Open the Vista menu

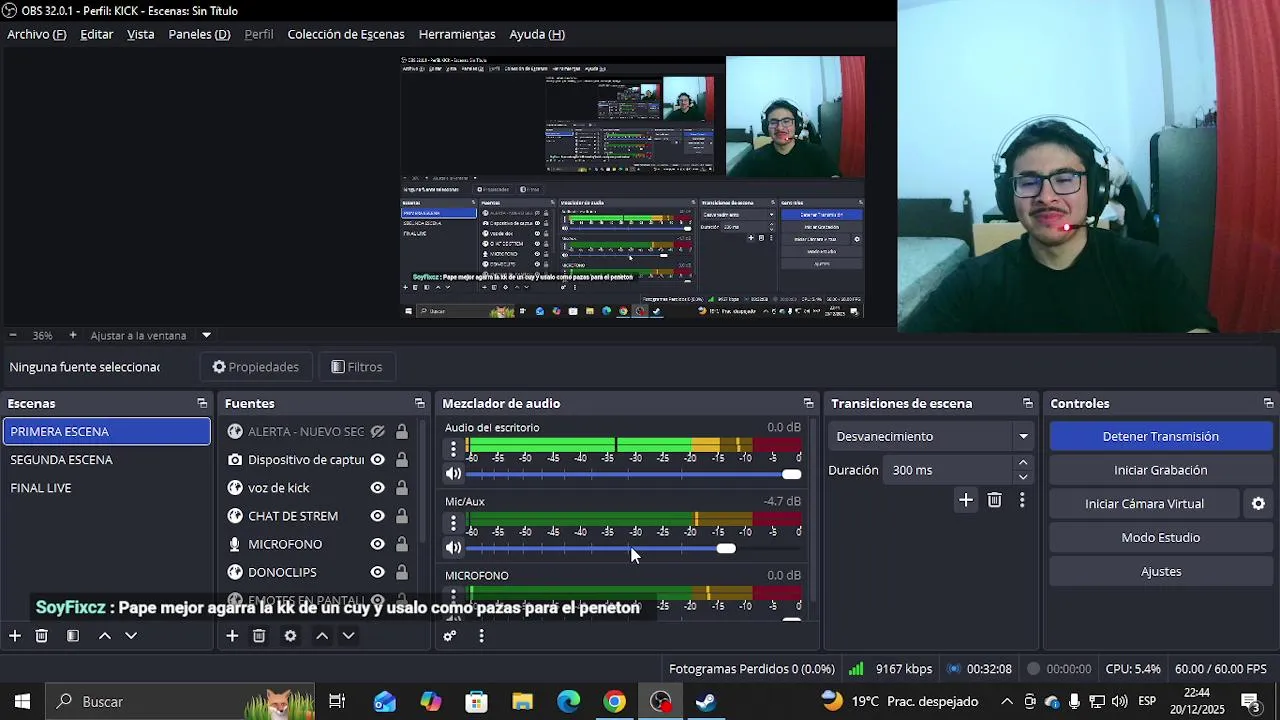[x=141, y=34]
